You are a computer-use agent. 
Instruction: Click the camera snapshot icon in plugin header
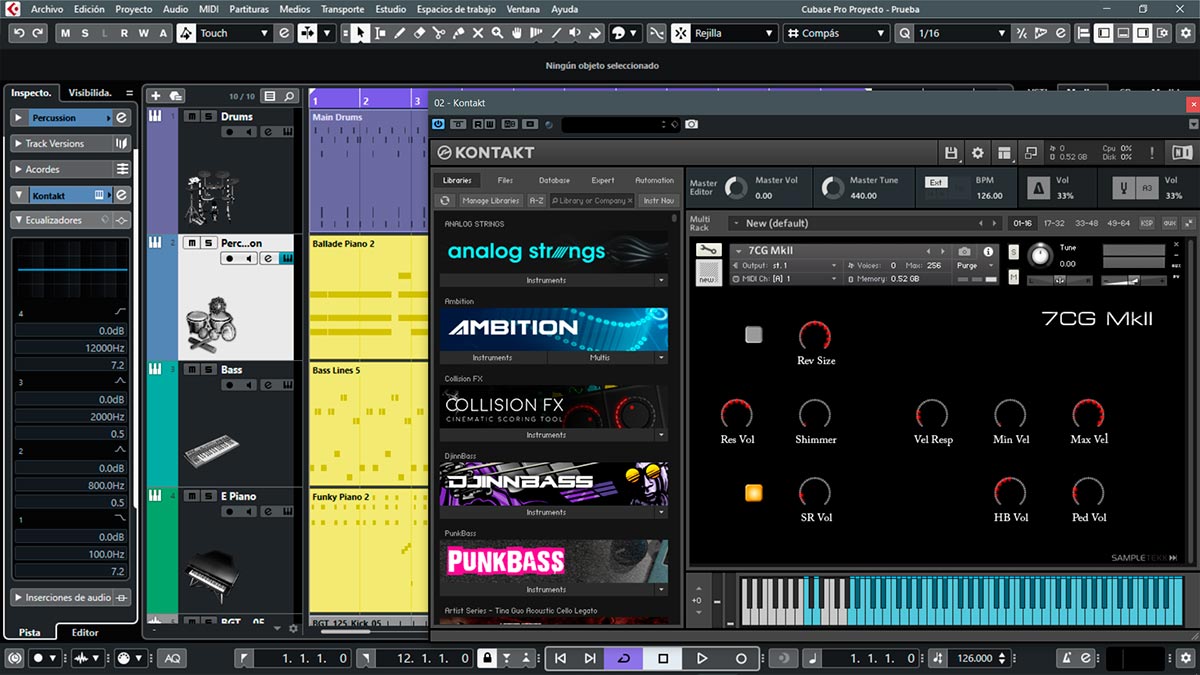(692, 124)
